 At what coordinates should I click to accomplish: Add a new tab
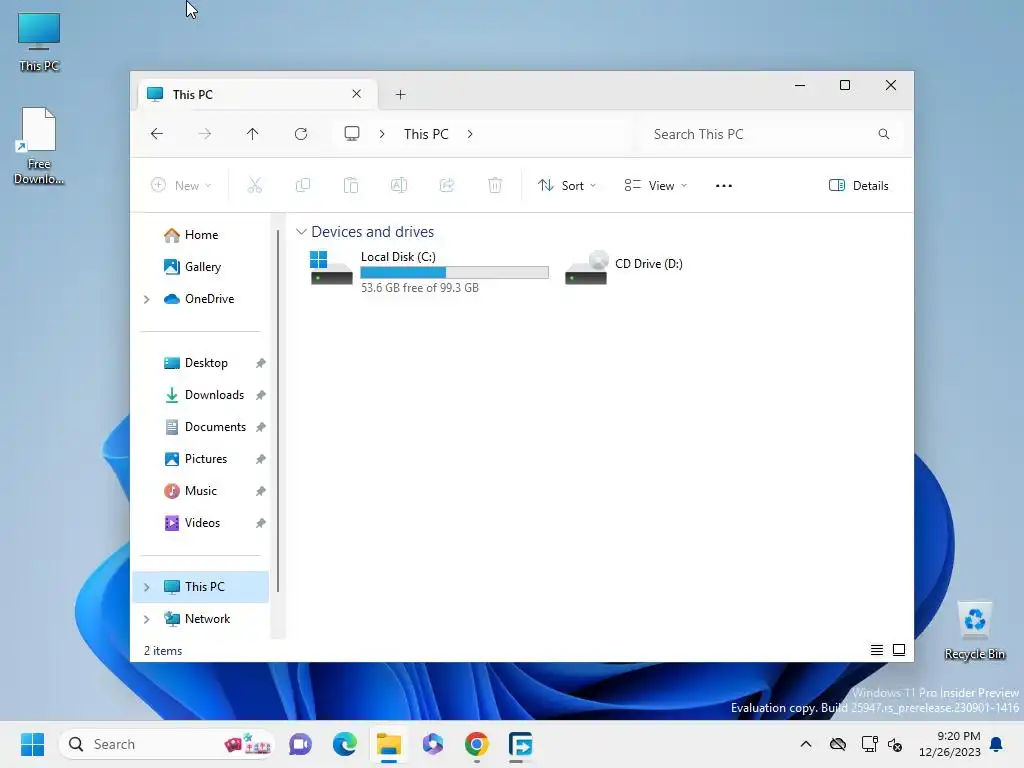(x=400, y=94)
